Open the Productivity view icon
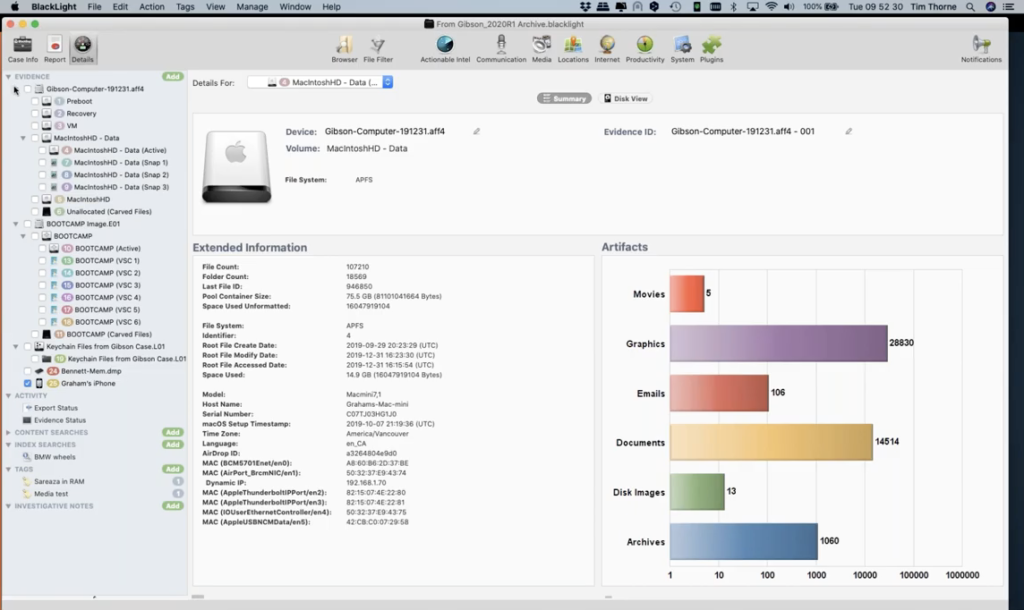This screenshot has width=1024, height=610. pyautogui.click(x=645, y=49)
